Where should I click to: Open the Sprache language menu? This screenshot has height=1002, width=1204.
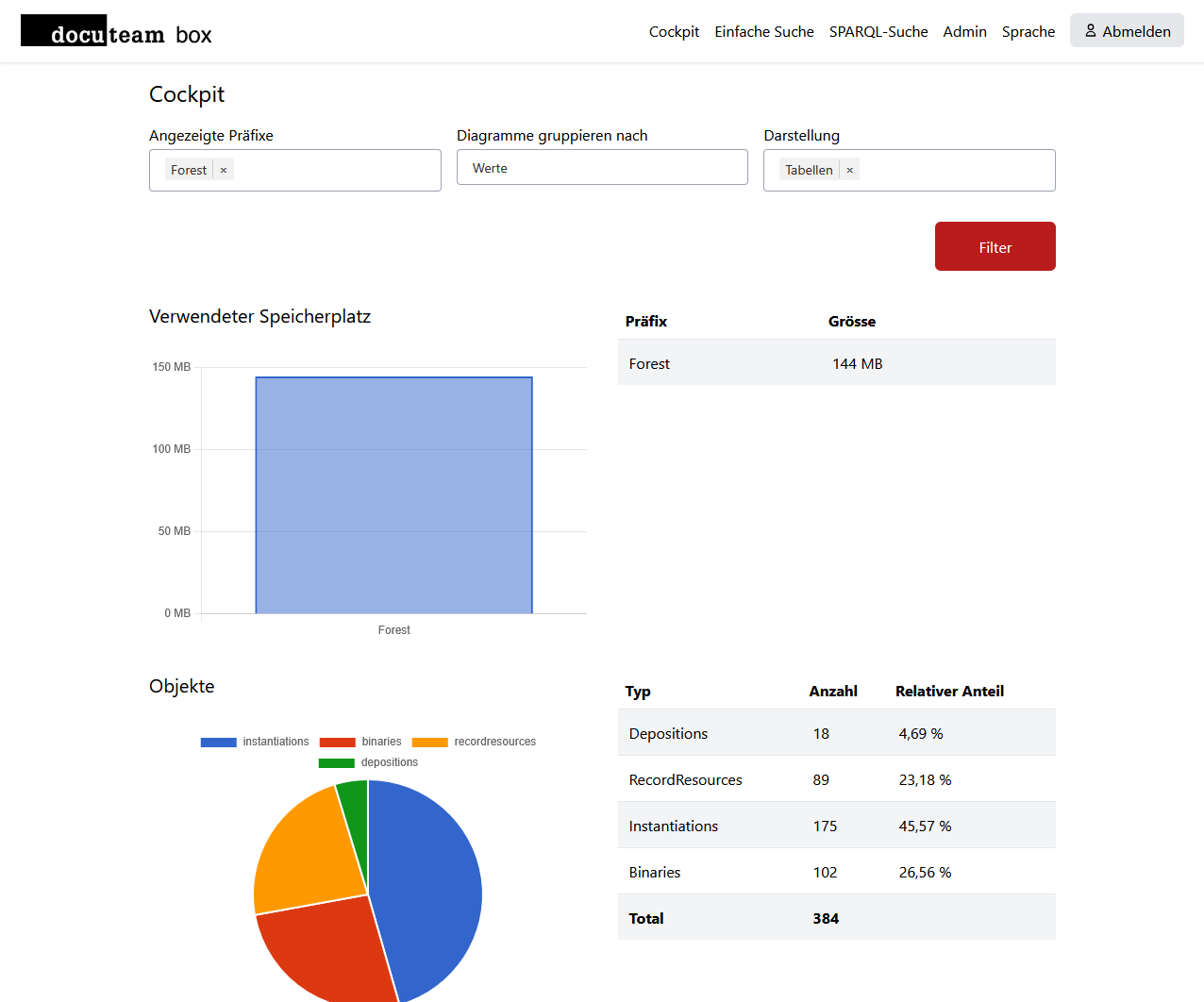click(1028, 32)
